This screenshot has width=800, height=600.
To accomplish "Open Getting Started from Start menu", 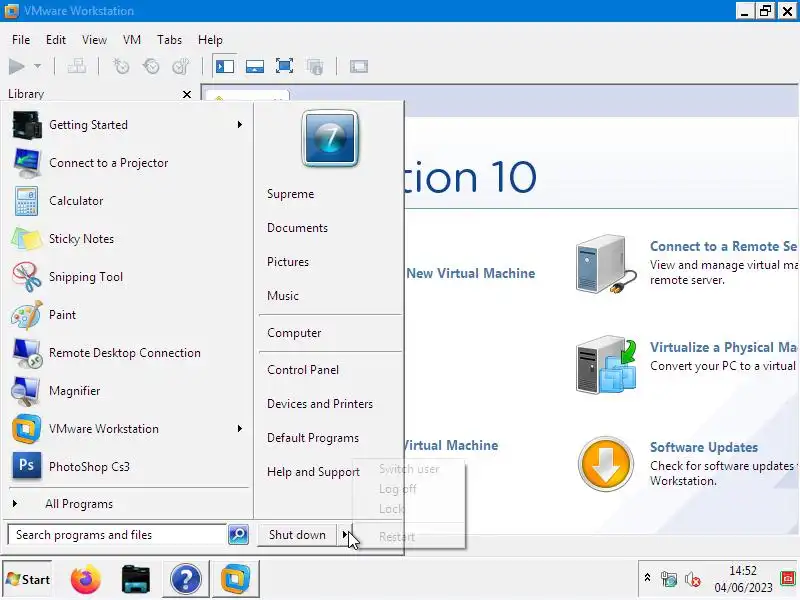I will coord(128,125).
